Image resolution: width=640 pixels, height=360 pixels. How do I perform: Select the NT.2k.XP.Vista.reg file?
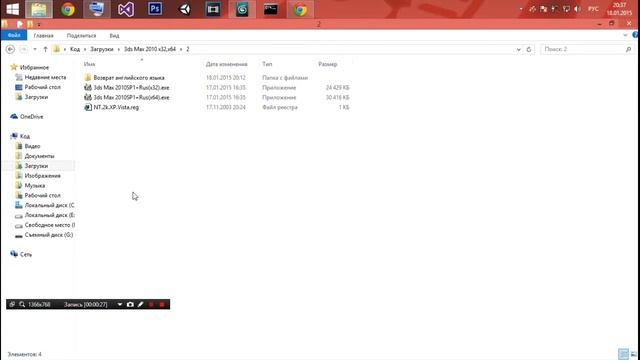(x=116, y=107)
